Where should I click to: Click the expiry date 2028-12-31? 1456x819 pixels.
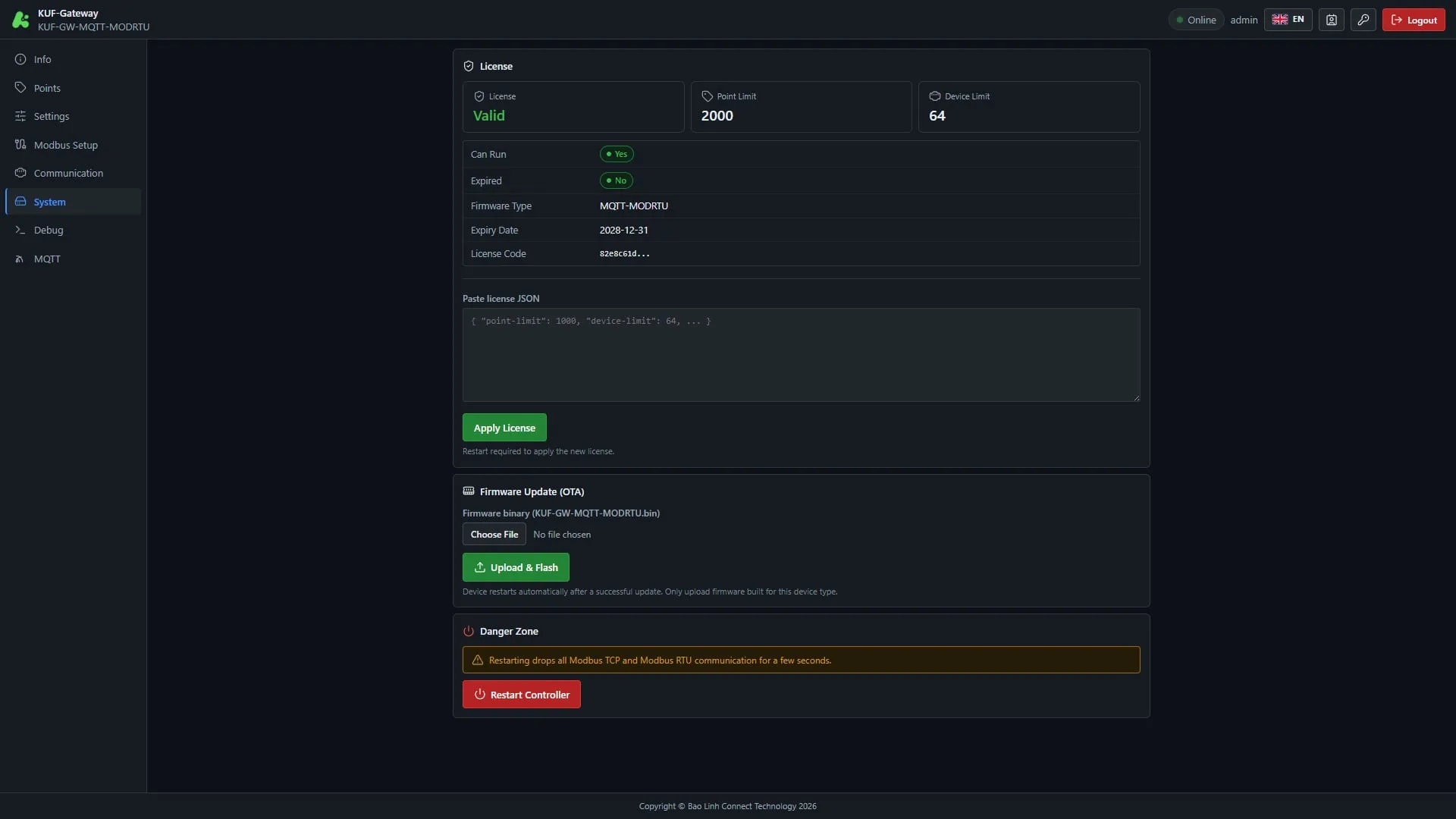(624, 230)
